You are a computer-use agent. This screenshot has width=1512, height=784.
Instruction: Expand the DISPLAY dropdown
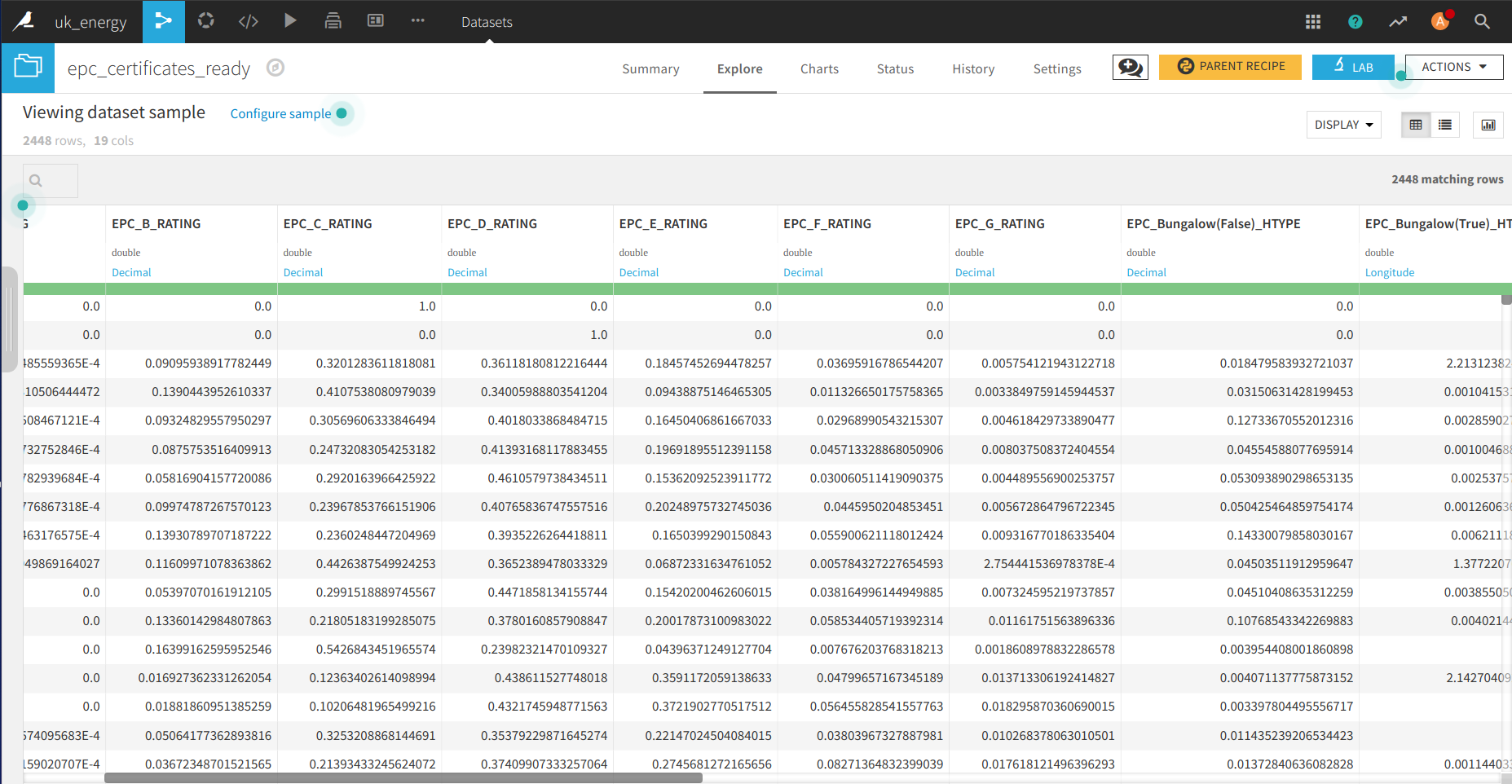(x=1343, y=125)
